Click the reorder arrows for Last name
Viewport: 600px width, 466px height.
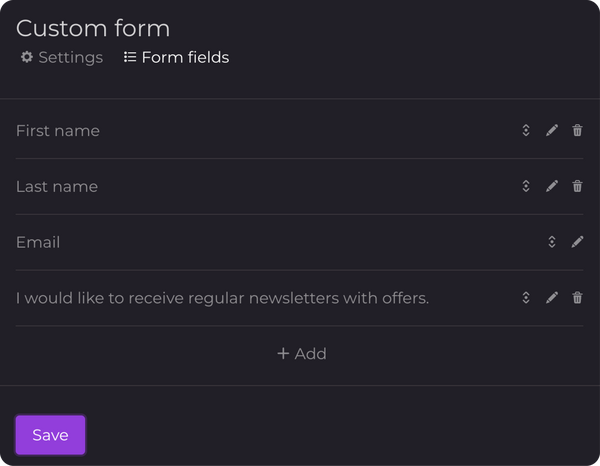pos(526,186)
